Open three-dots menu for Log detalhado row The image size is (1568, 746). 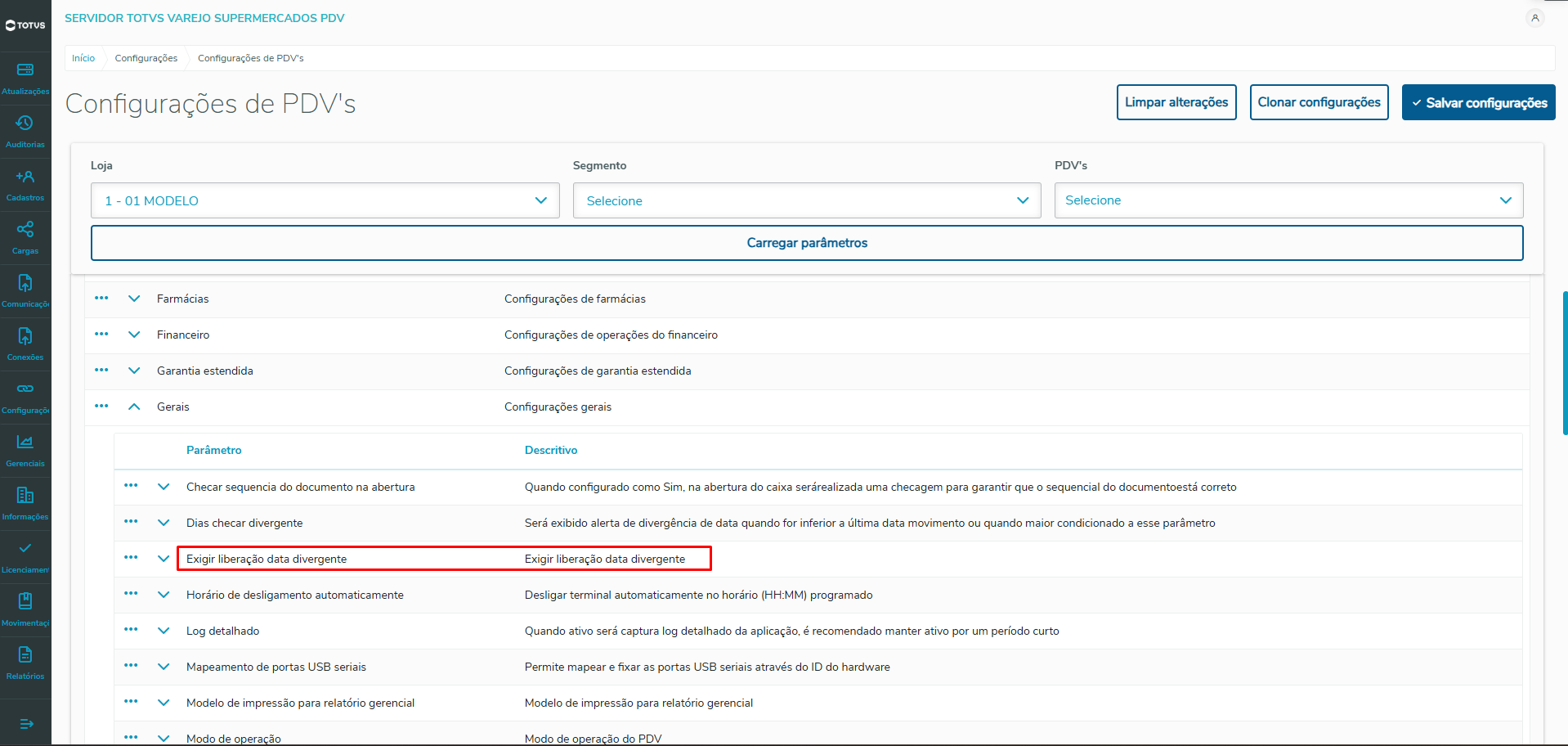tap(131, 630)
